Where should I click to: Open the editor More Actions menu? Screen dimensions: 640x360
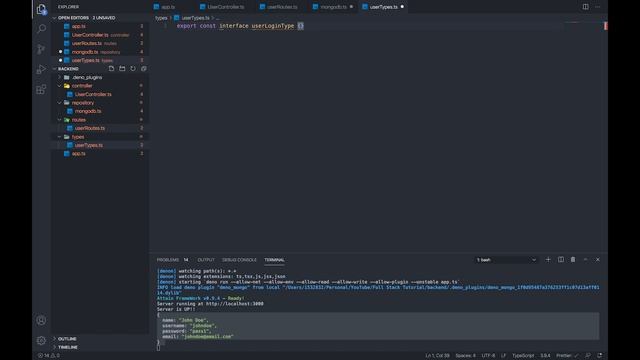click(598, 7)
